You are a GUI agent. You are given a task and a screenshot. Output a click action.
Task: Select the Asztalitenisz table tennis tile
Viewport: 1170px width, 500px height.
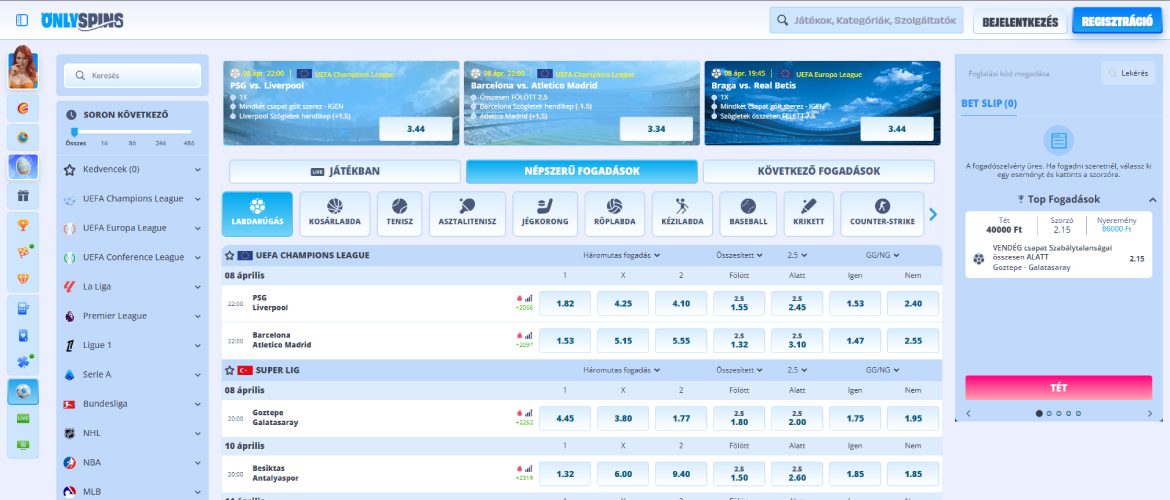click(467, 213)
